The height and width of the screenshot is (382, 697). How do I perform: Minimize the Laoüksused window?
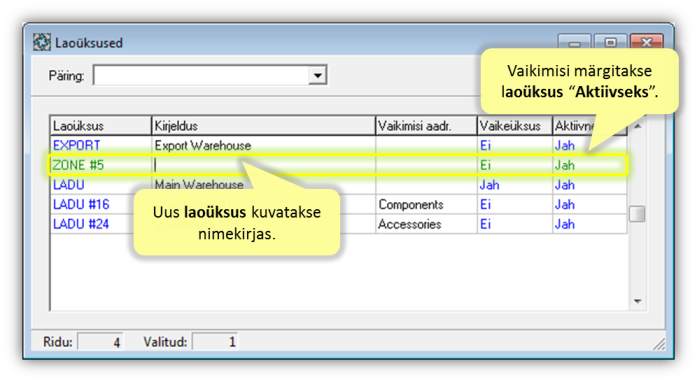click(574, 43)
